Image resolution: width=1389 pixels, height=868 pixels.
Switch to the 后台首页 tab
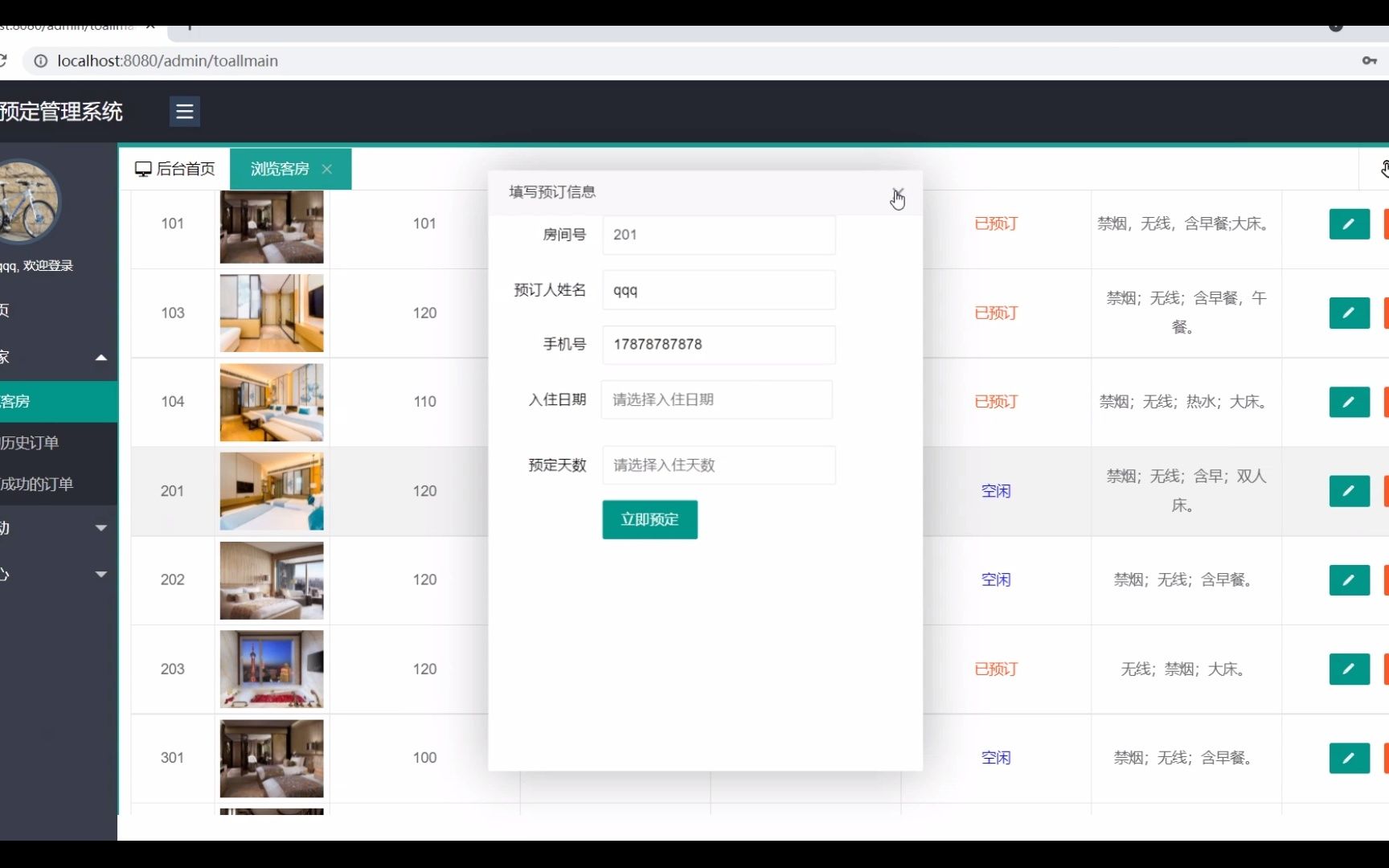[183, 169]
